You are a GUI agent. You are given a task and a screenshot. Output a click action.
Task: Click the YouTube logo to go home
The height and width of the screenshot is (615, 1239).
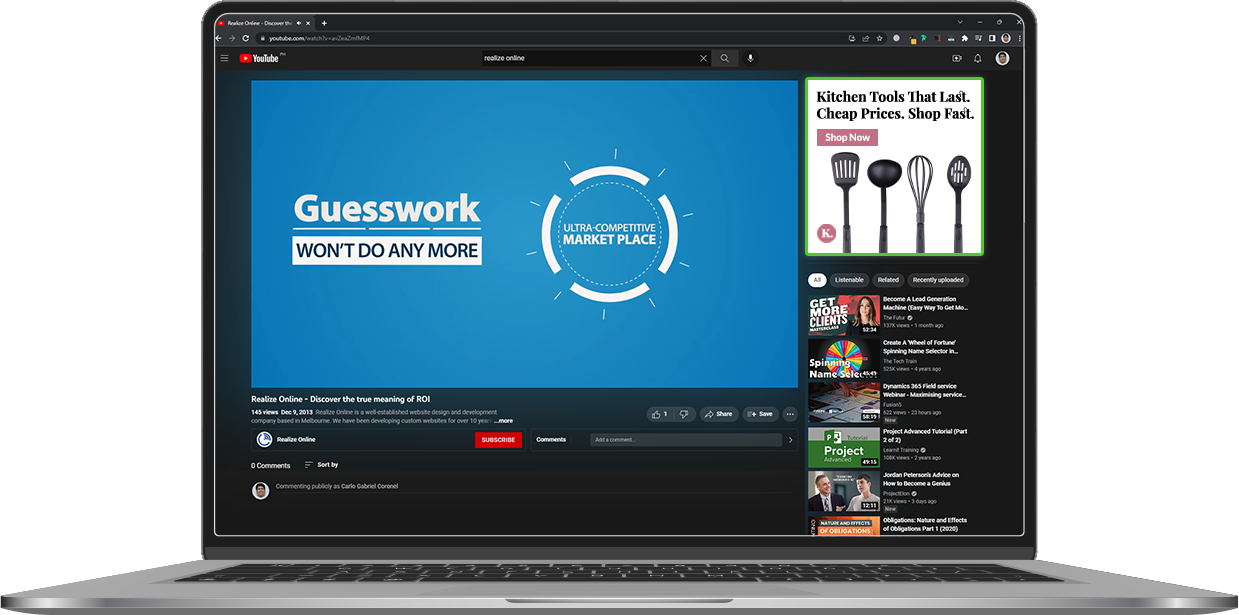point(260,58)
